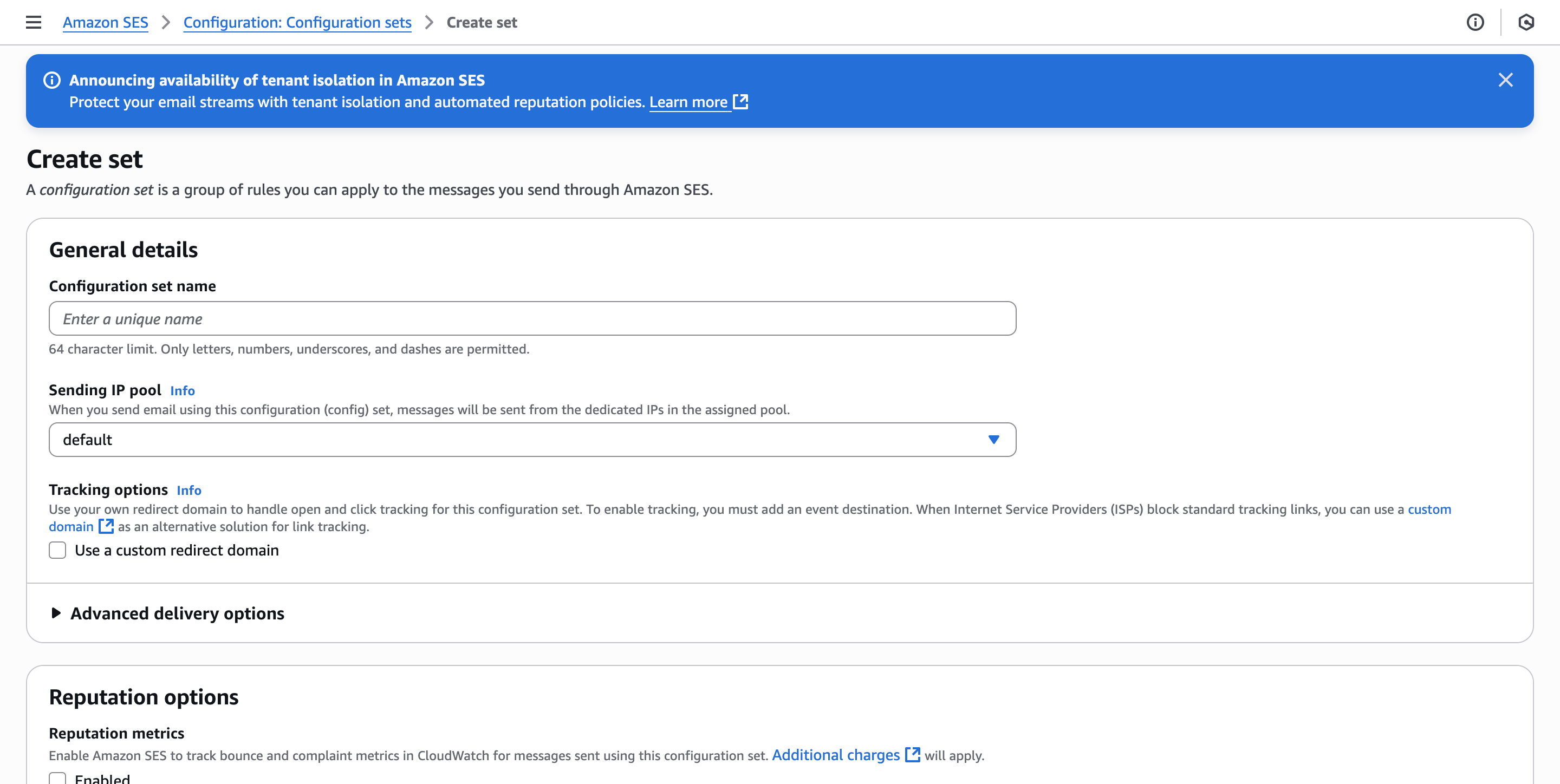Click the Sending IP pool dropdown arrow
The height and width of the screenshot is (784, 1560).
pyautogui.click(x=993, y=440)
